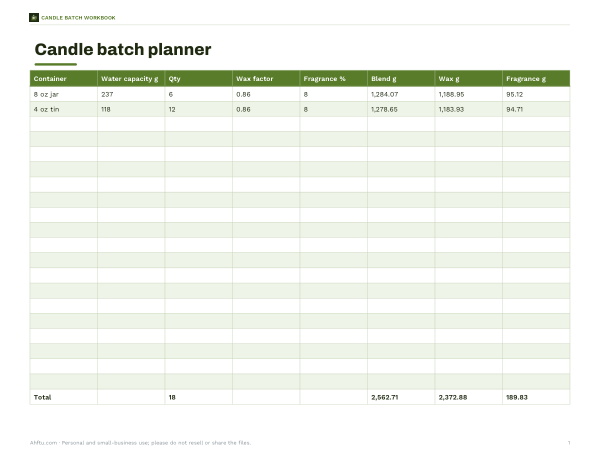600x464 pixels.
Task: Select the 'Fragrance g' column header
Action: 536,78
